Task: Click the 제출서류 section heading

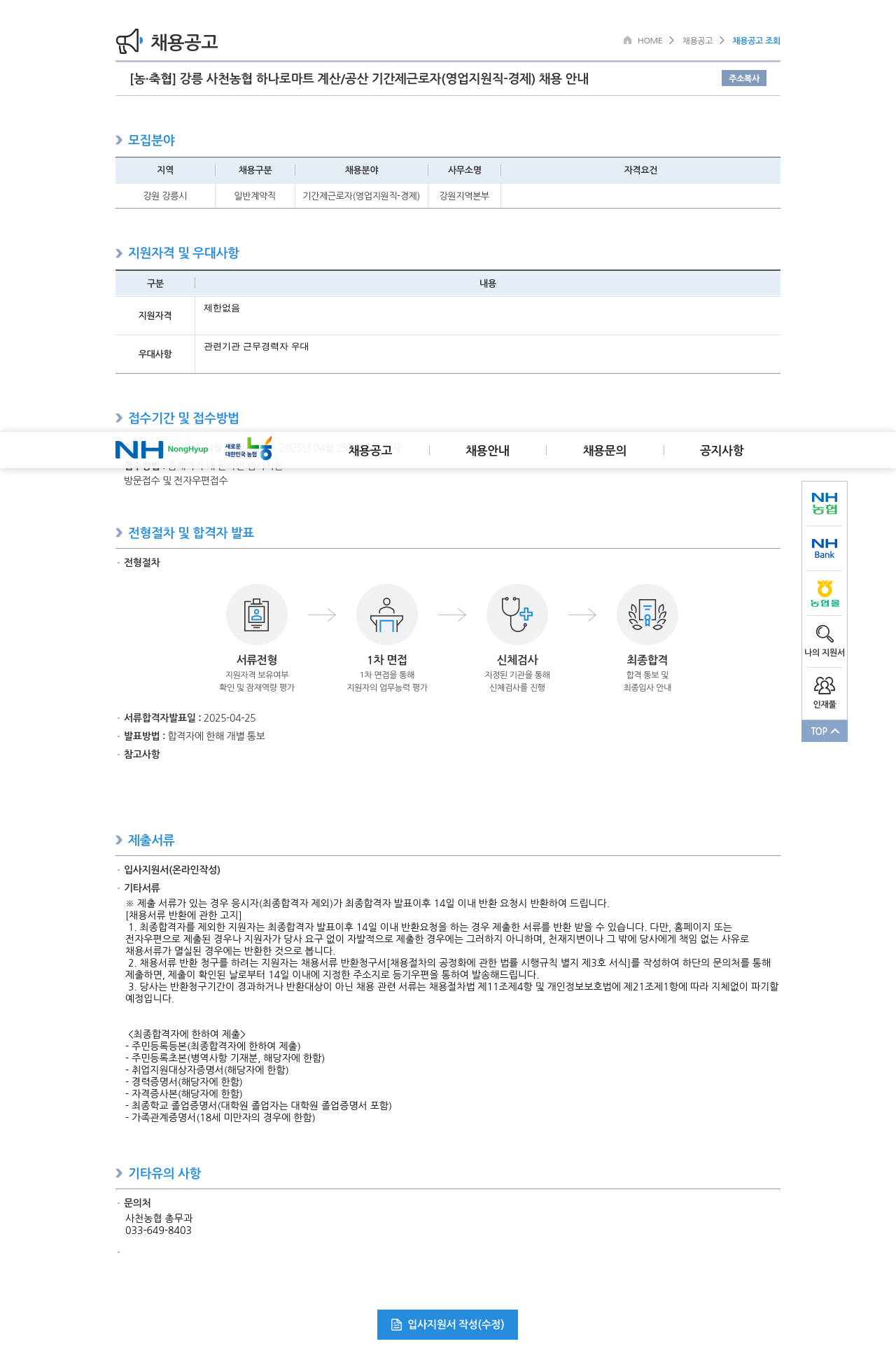Action: click(x=151, y=840)
